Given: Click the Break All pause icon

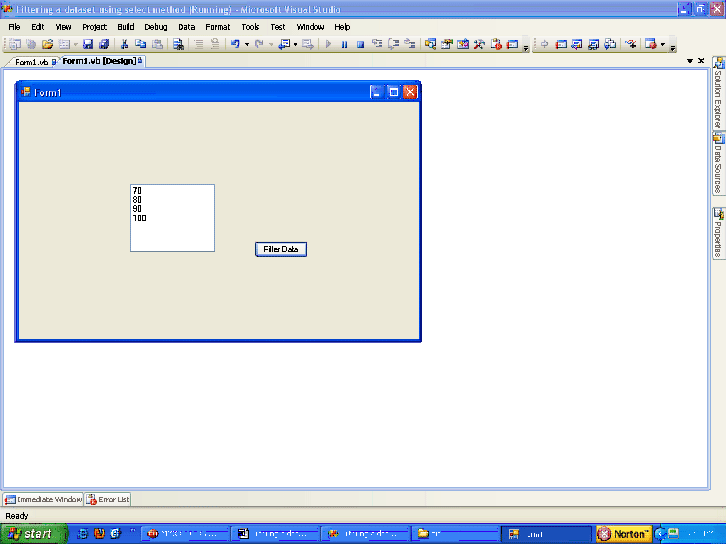Looking at the screenshot, I should (344, 44).
